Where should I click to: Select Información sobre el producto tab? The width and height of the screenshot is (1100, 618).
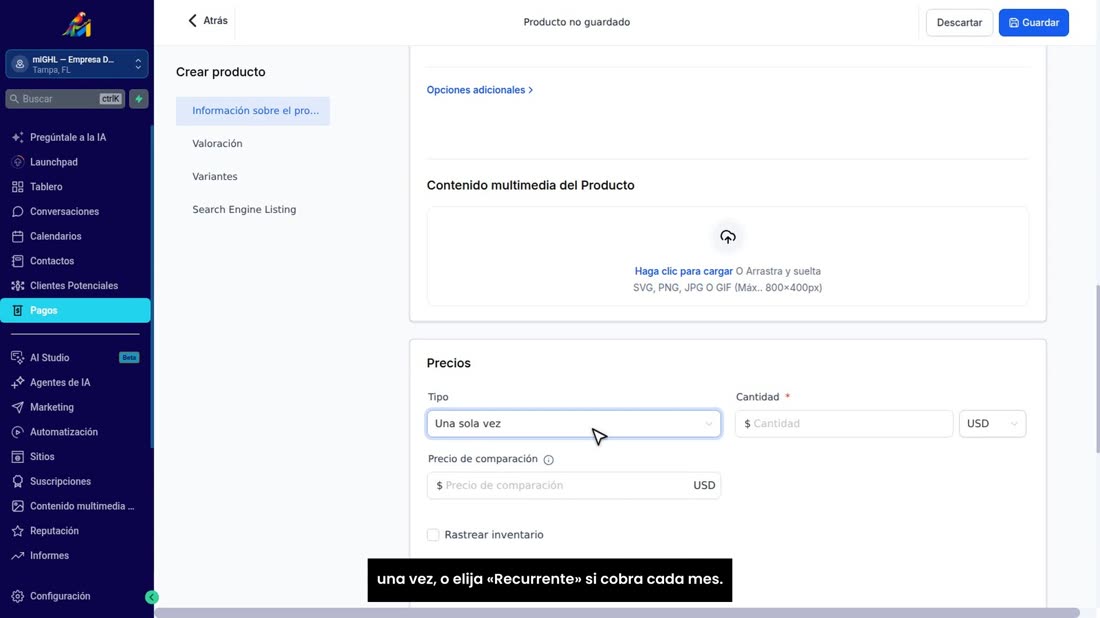tap(253, 111)
